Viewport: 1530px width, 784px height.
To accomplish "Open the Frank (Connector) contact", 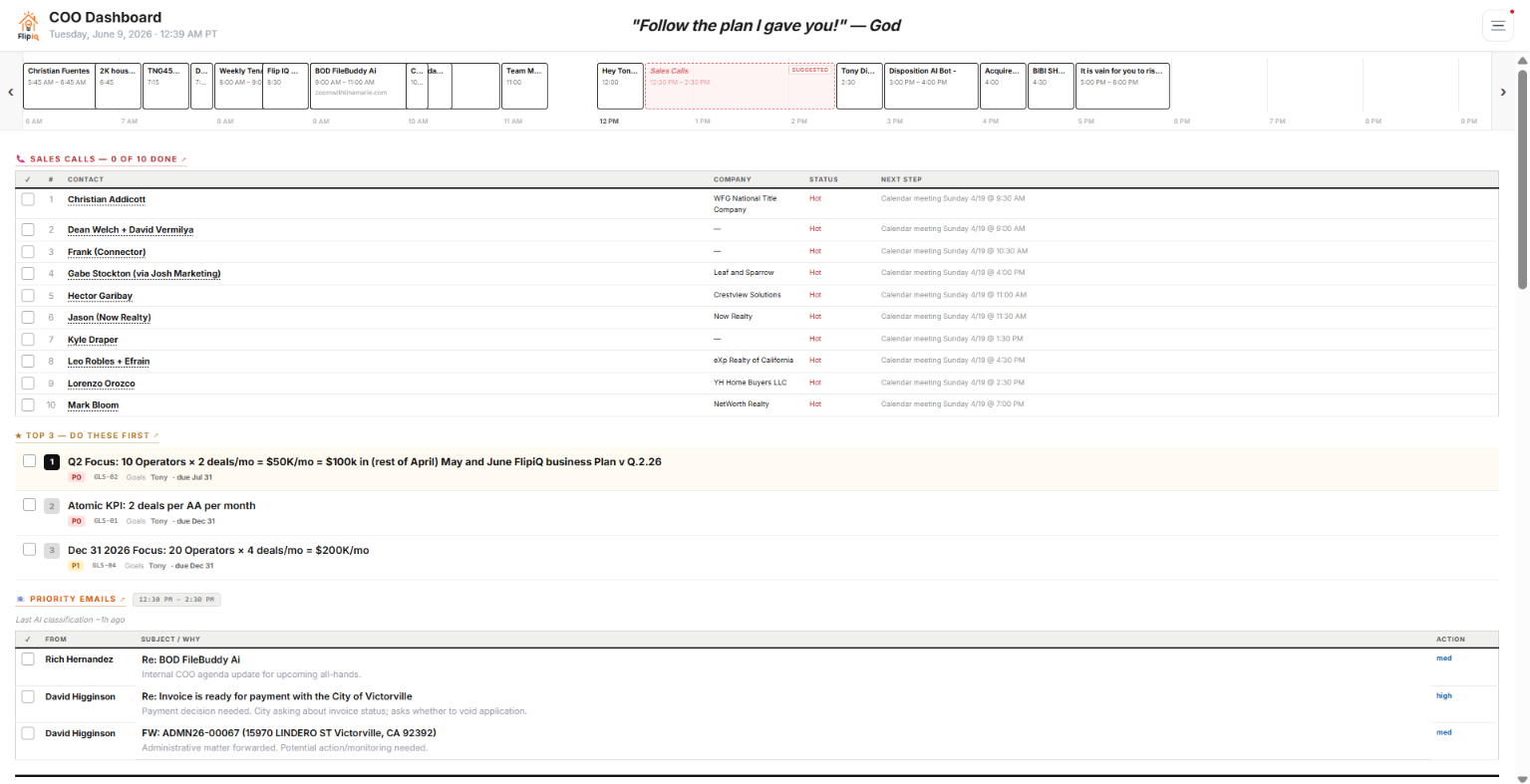I will tap(107, 252).
